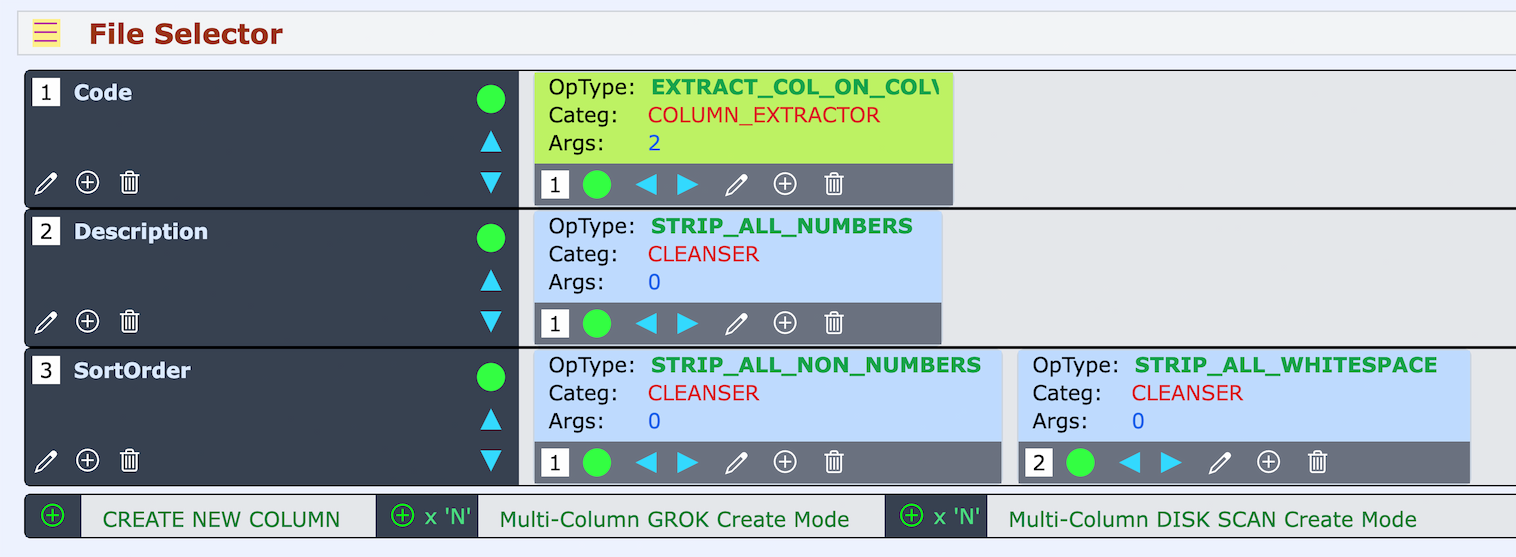
Task: Click Multi-Column DISK SCAN Create Mode
Action: click(x=1212, y=519)
